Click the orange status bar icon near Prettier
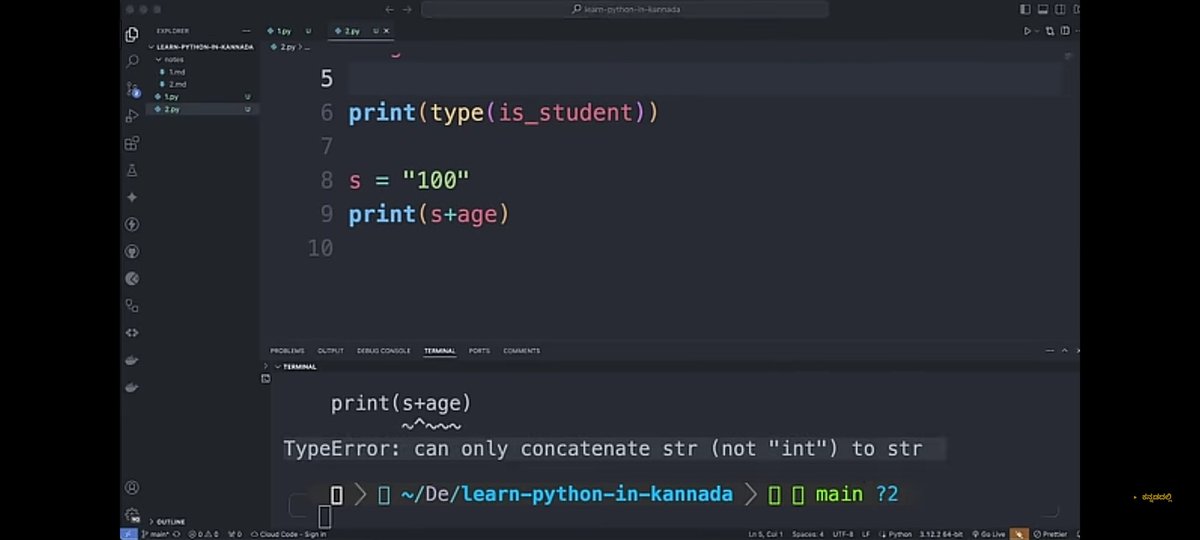Image resolution: width=1200 pixels, height=540 pixels. pyautogui.click(x=1018, y=534)
